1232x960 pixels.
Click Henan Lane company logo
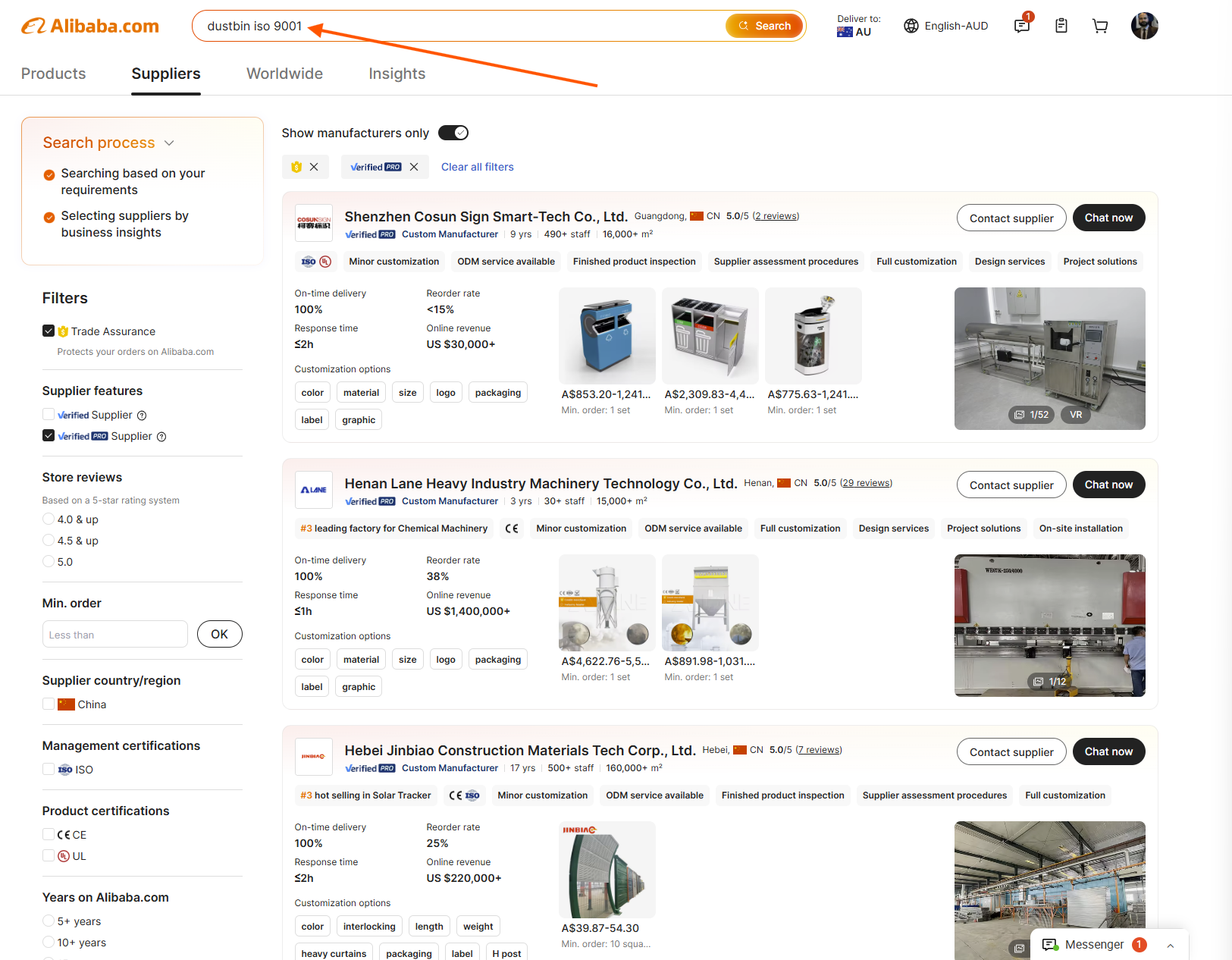pyautogui.click(x=313, y=490)
